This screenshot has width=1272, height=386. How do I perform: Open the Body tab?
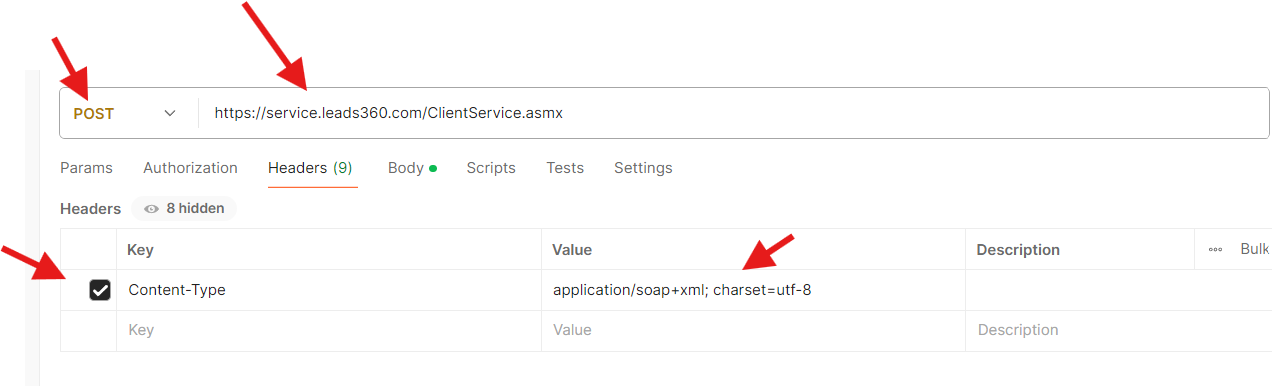[412, 168]
